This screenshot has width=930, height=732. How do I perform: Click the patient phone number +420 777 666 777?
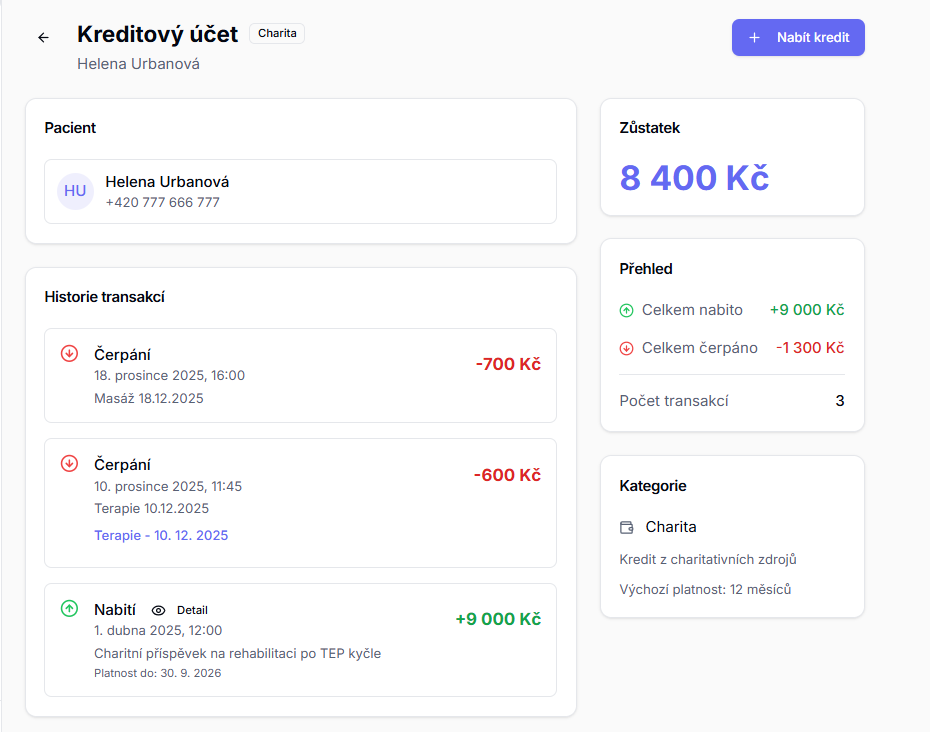click(162, 202)
